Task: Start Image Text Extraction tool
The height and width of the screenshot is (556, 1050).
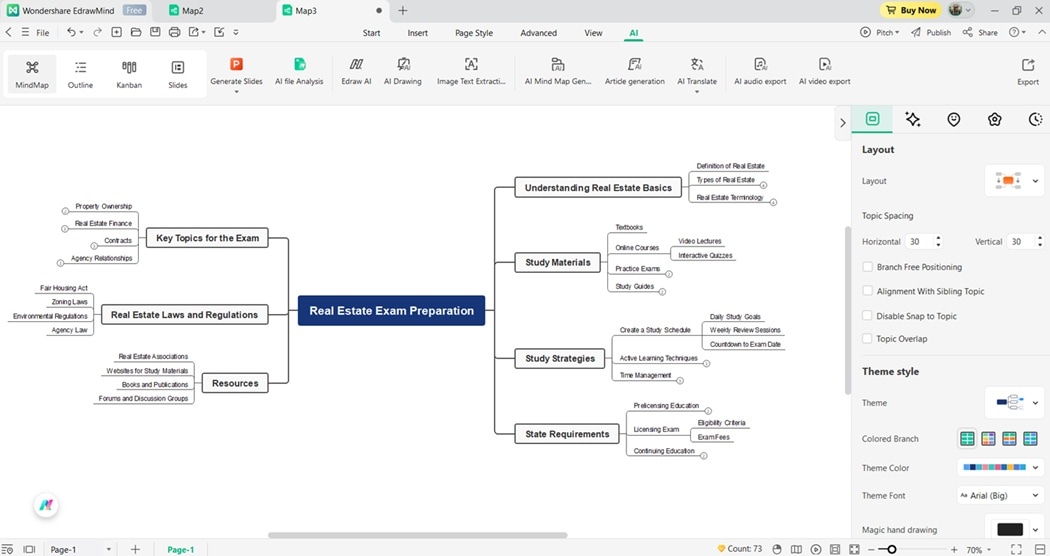Action: pyautogui.click(x=471, y=72)
